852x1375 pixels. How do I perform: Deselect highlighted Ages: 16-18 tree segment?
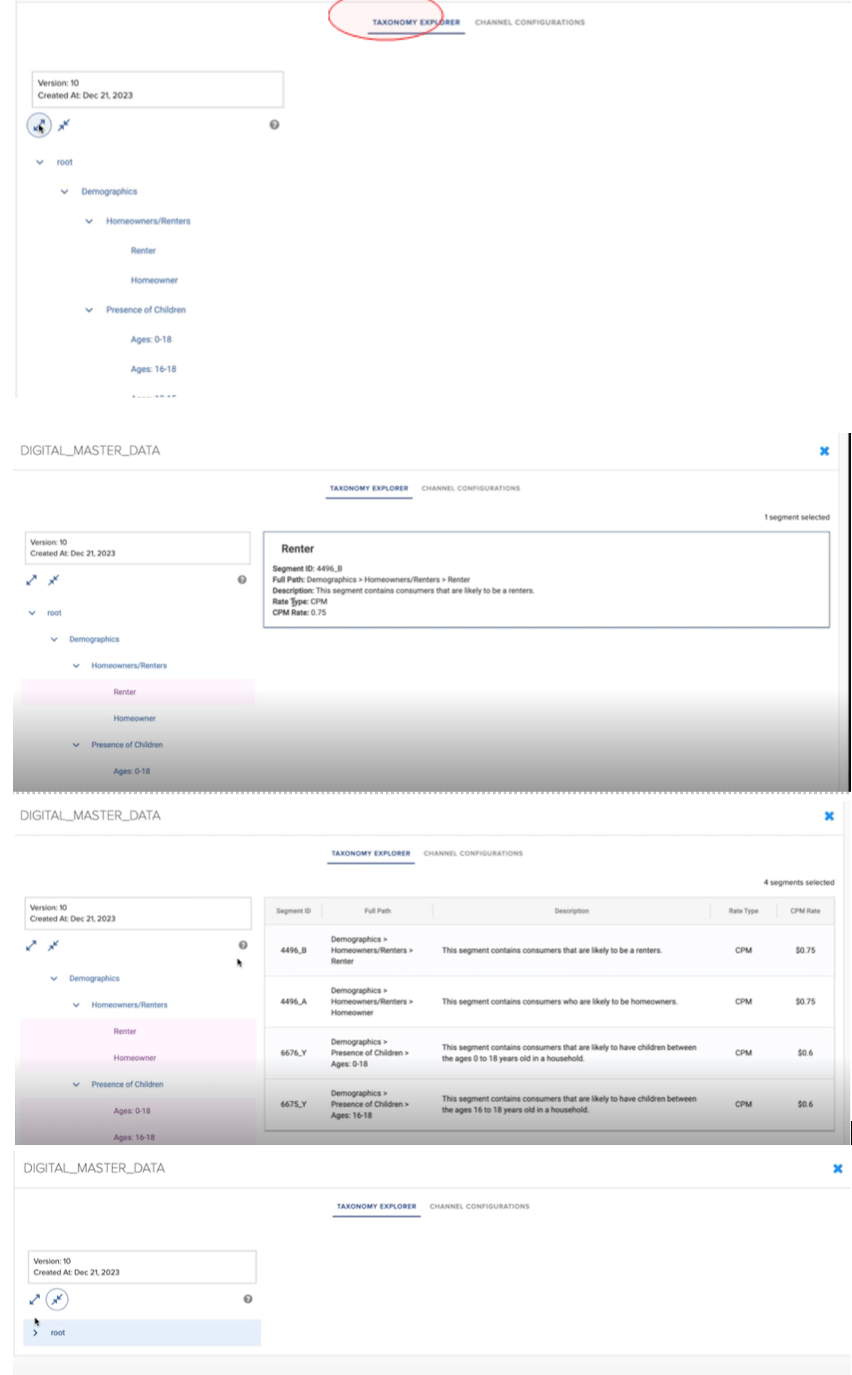[x=134, y=1137]
